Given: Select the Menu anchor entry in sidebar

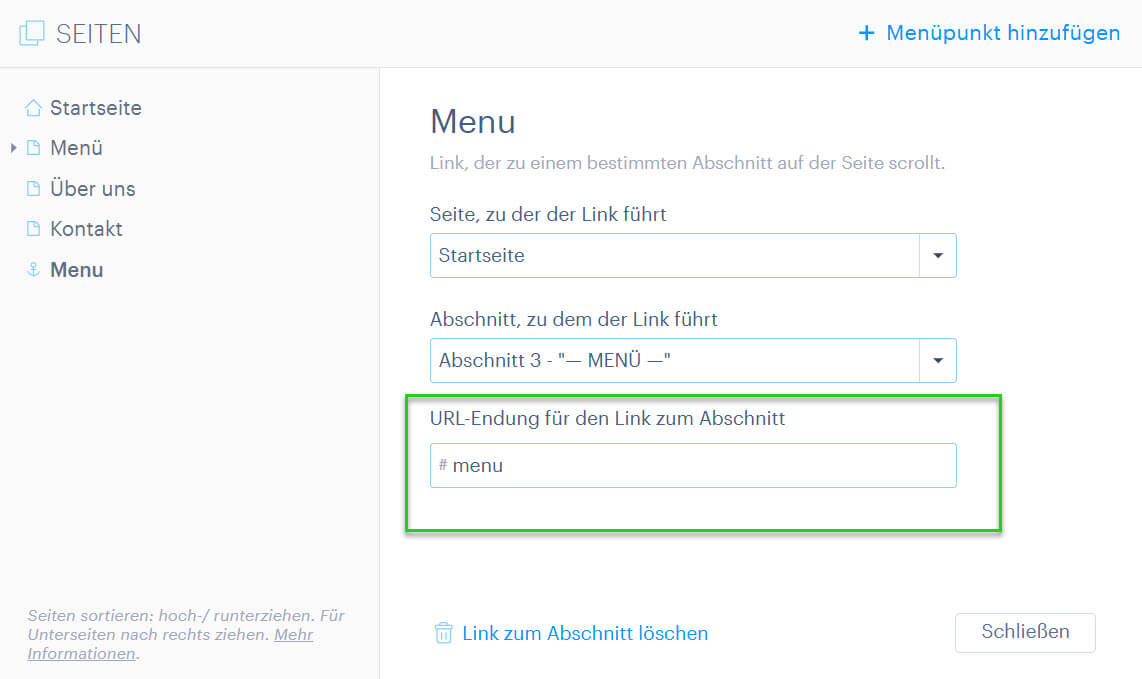Looking at the screenshot, I should pyautogui.click(x=76, y=270).
